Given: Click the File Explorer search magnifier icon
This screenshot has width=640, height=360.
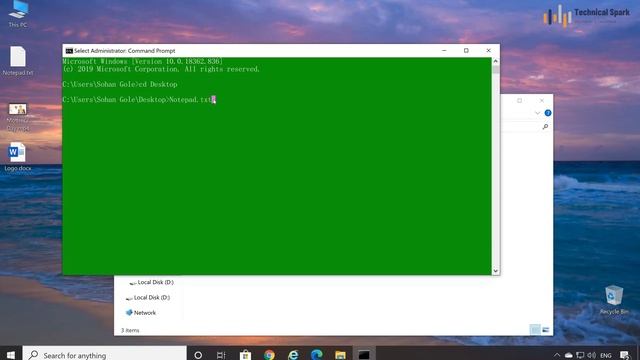Looking at the screenshot, I should (x=545, y=127).
